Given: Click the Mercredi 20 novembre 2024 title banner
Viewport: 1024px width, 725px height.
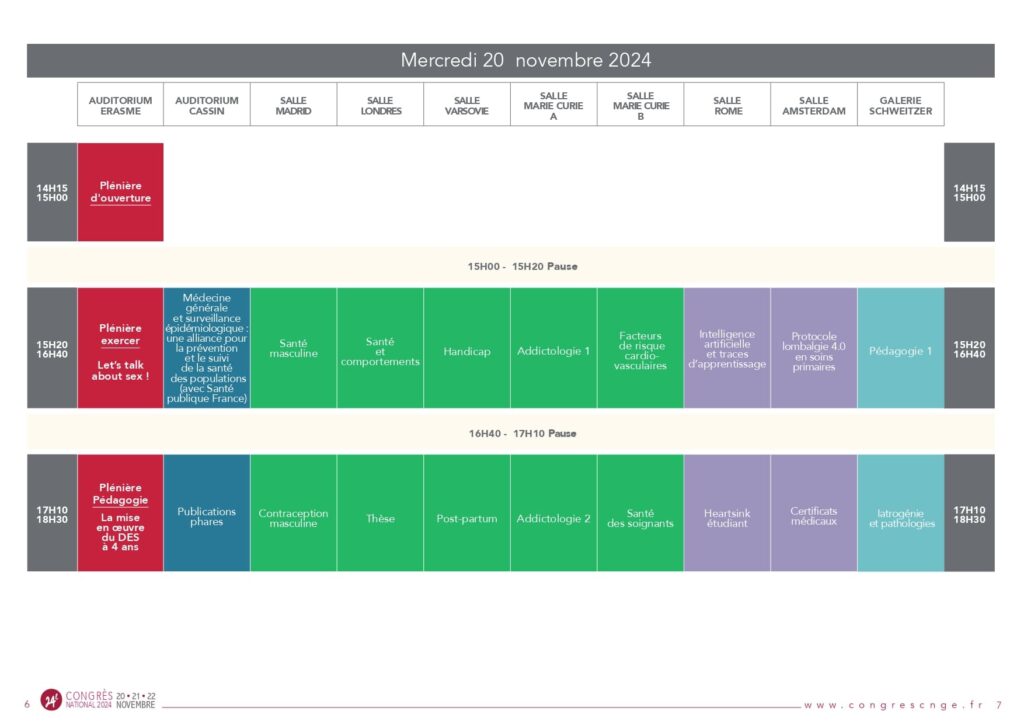Looking at the screenshot, I should click(x=527, y=59).
